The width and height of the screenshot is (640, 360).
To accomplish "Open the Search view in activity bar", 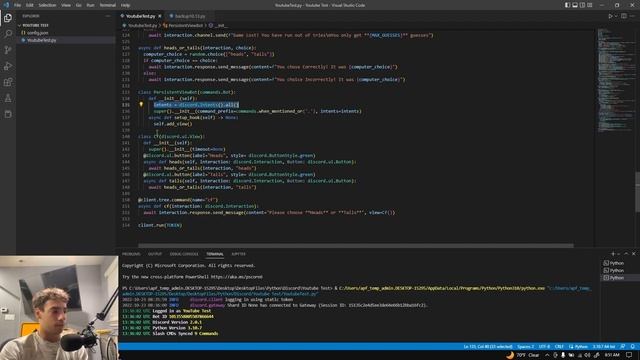I will pyautogui.click(x=8, y=34).
